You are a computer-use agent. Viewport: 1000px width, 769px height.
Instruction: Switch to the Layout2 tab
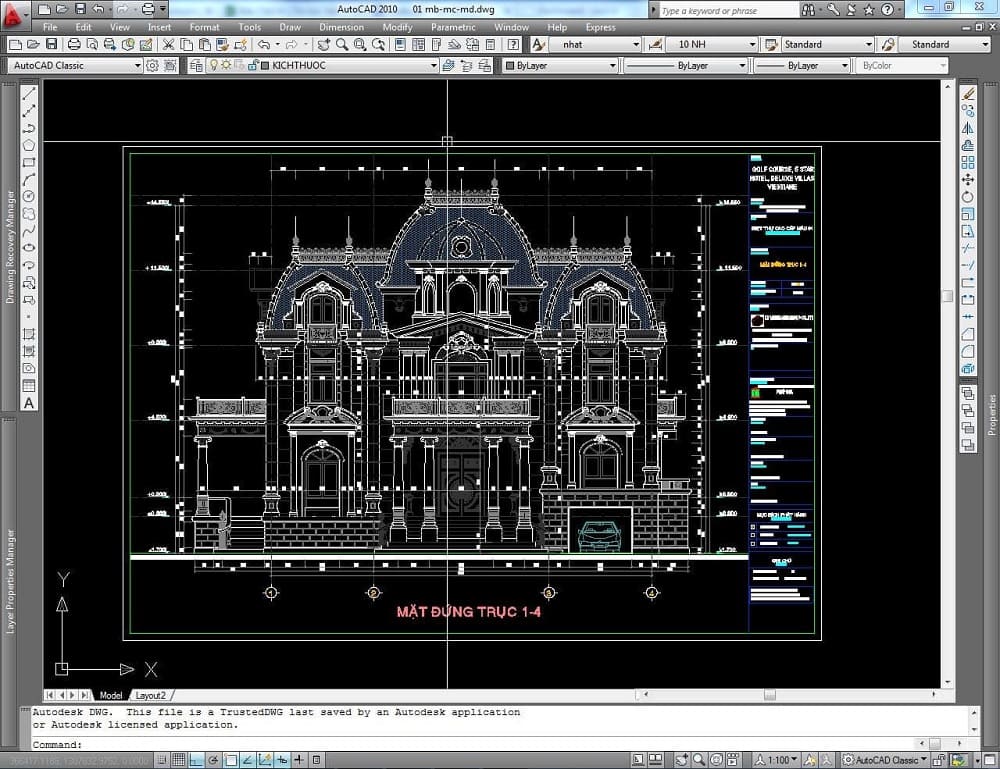click(150, 695)
